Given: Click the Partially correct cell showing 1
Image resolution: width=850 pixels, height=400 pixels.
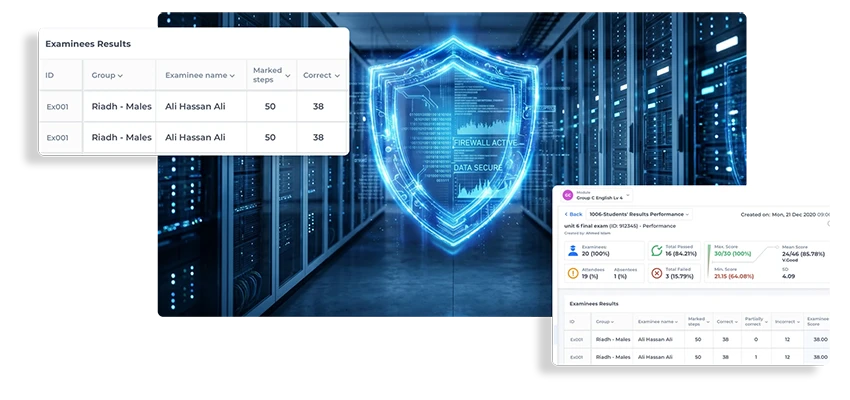Looking at the screenshot, I should click(756, 357).
